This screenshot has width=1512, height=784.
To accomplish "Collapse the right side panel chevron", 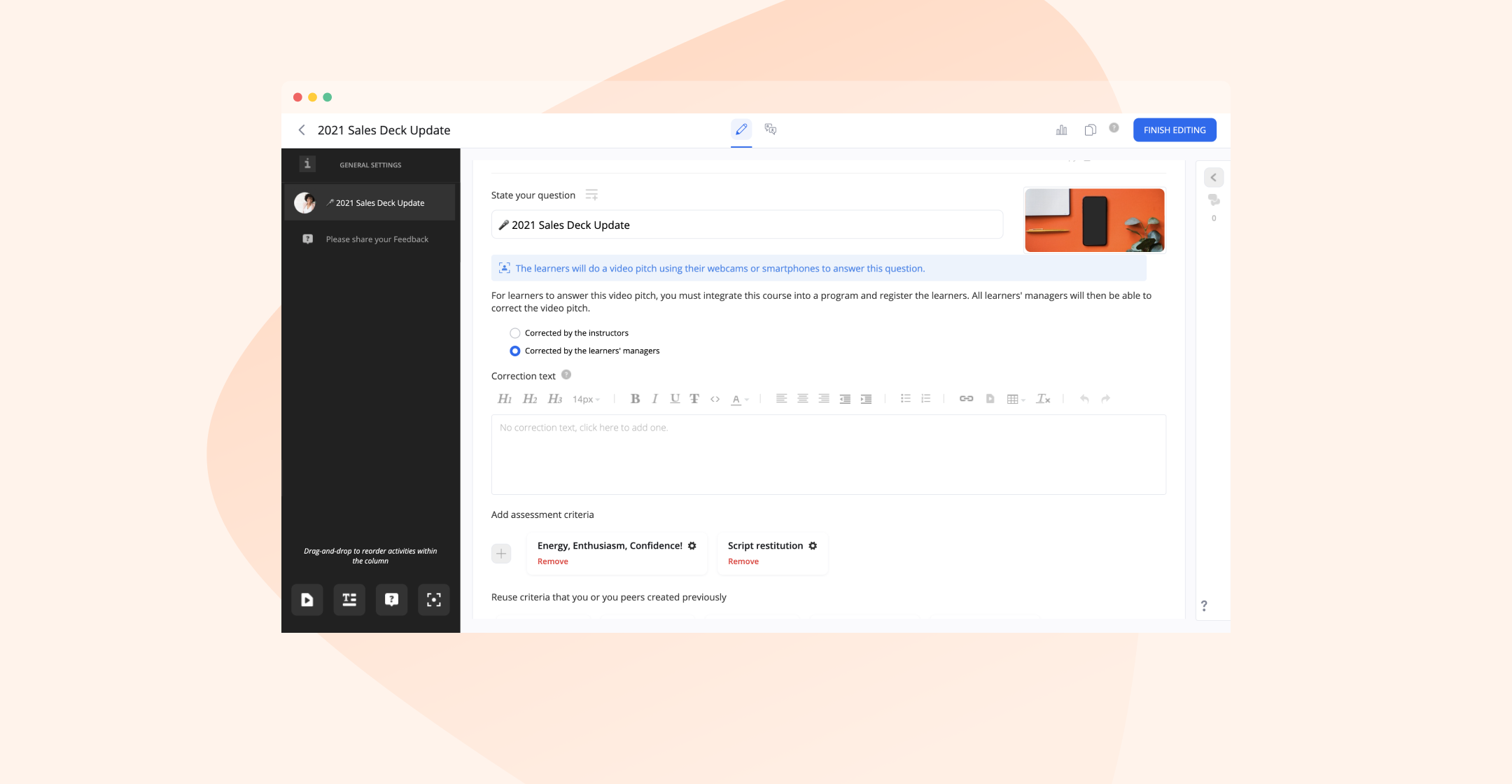I will point(1214,178).
